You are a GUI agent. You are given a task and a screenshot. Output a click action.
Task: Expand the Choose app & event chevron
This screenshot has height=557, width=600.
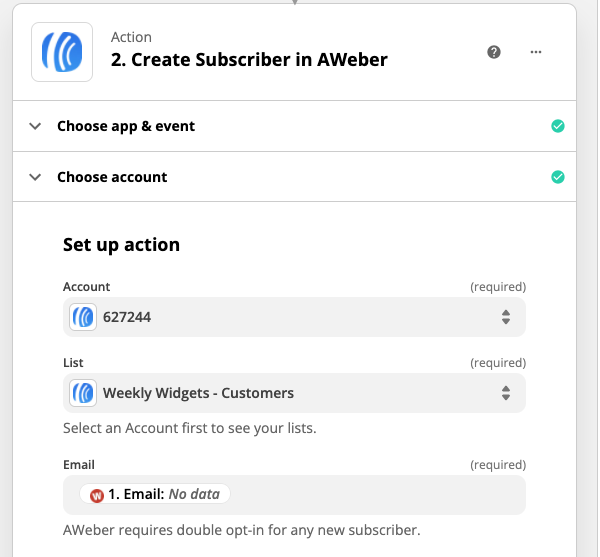[35, 126]
